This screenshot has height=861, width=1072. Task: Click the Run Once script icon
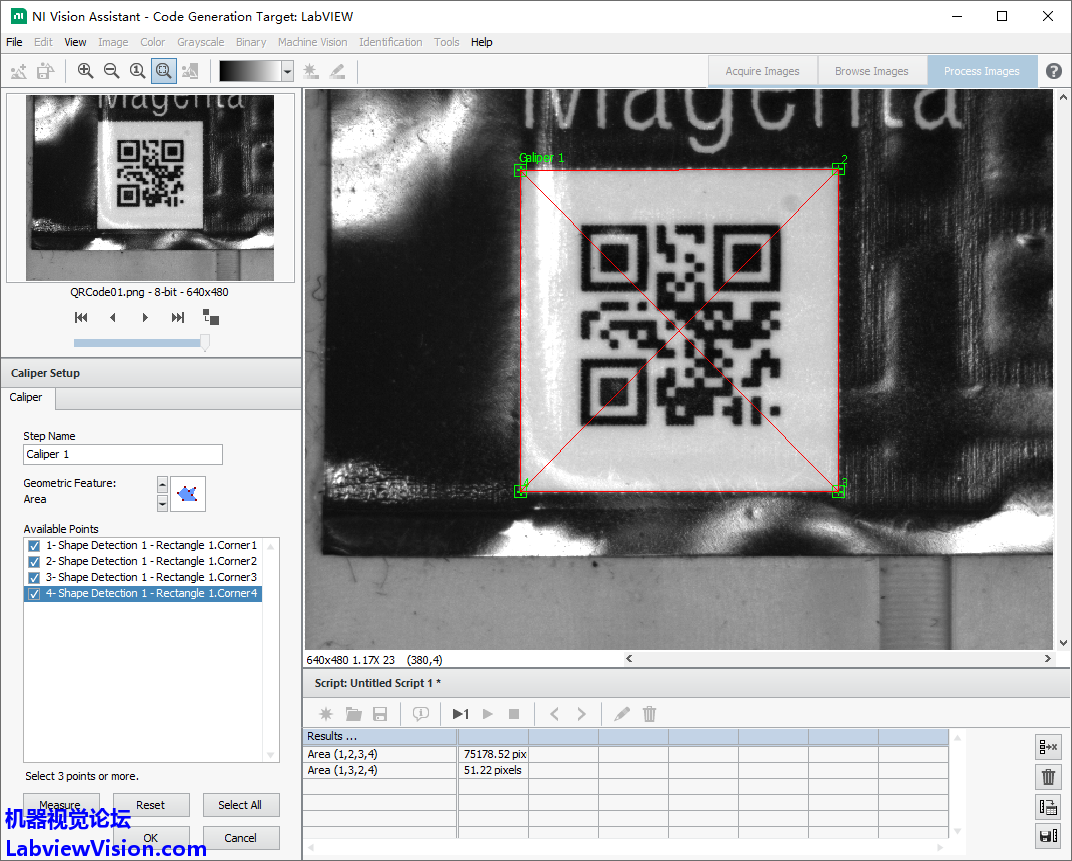460,714
